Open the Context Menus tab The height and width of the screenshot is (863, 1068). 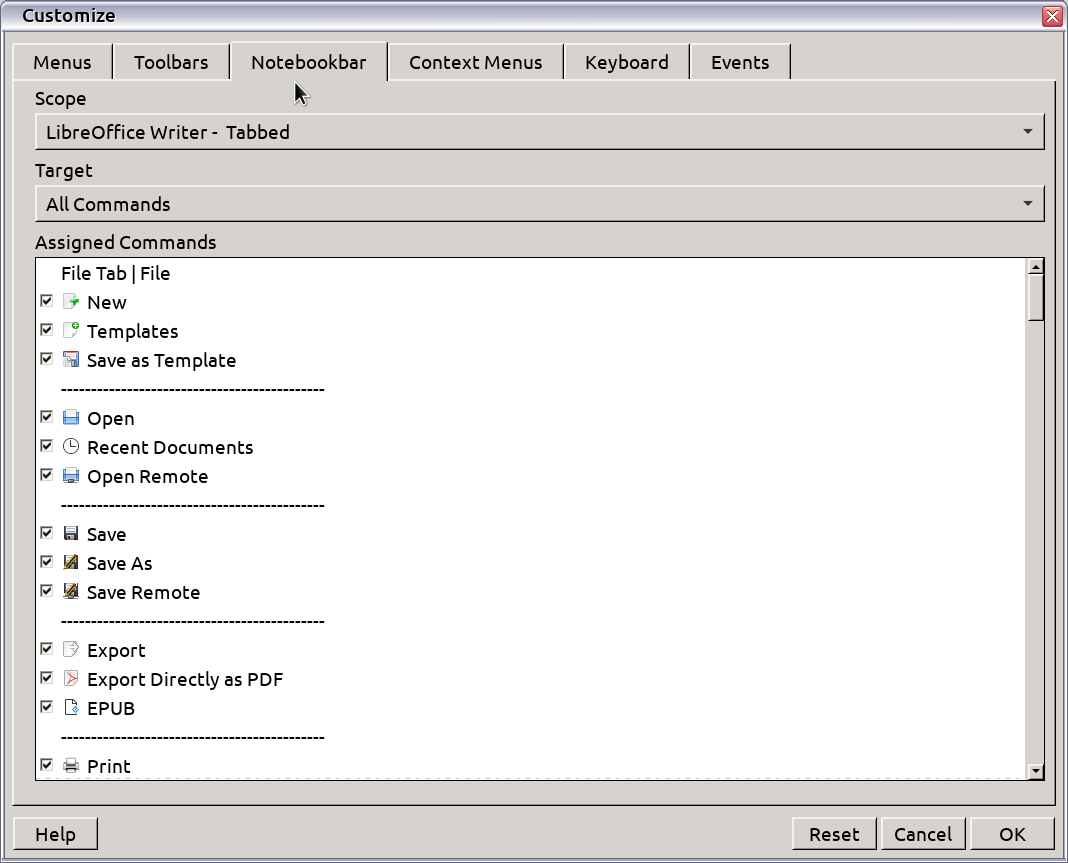(475, 62)
